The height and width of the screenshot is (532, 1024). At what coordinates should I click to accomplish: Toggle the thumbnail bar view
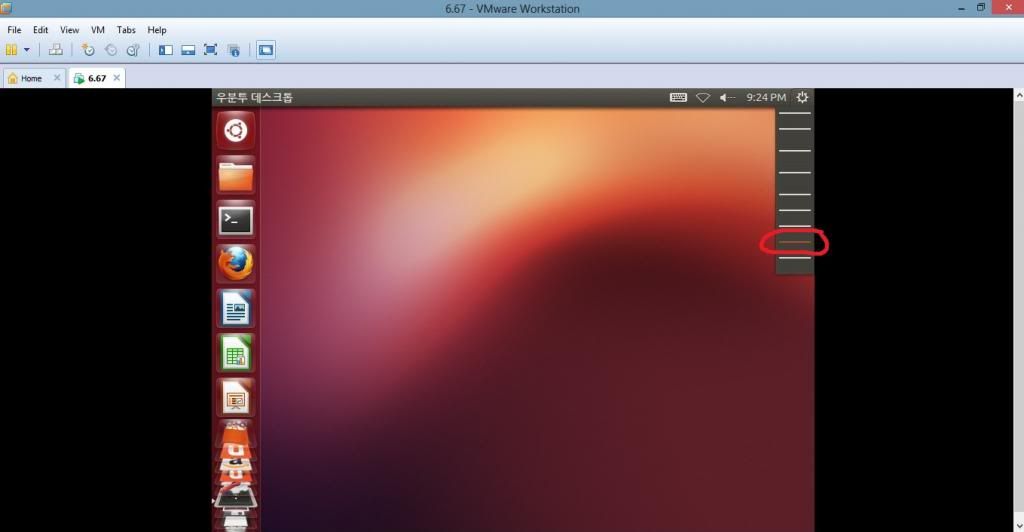pos(188,50)
